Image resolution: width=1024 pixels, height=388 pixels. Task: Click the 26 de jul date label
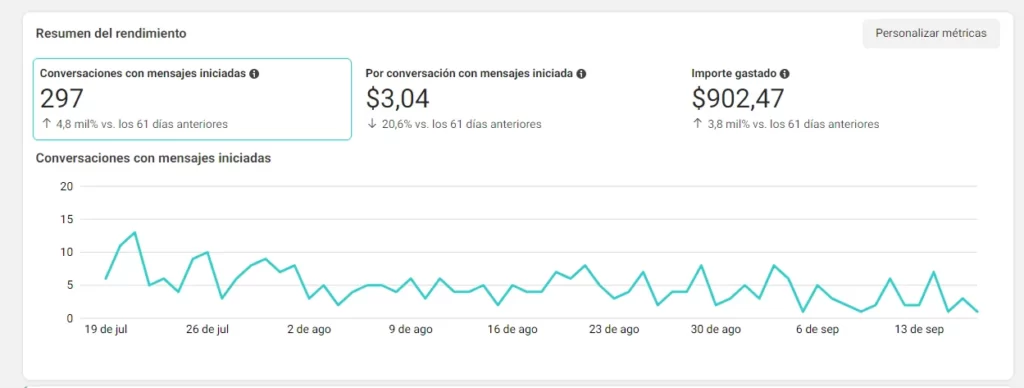pos(207,330)
